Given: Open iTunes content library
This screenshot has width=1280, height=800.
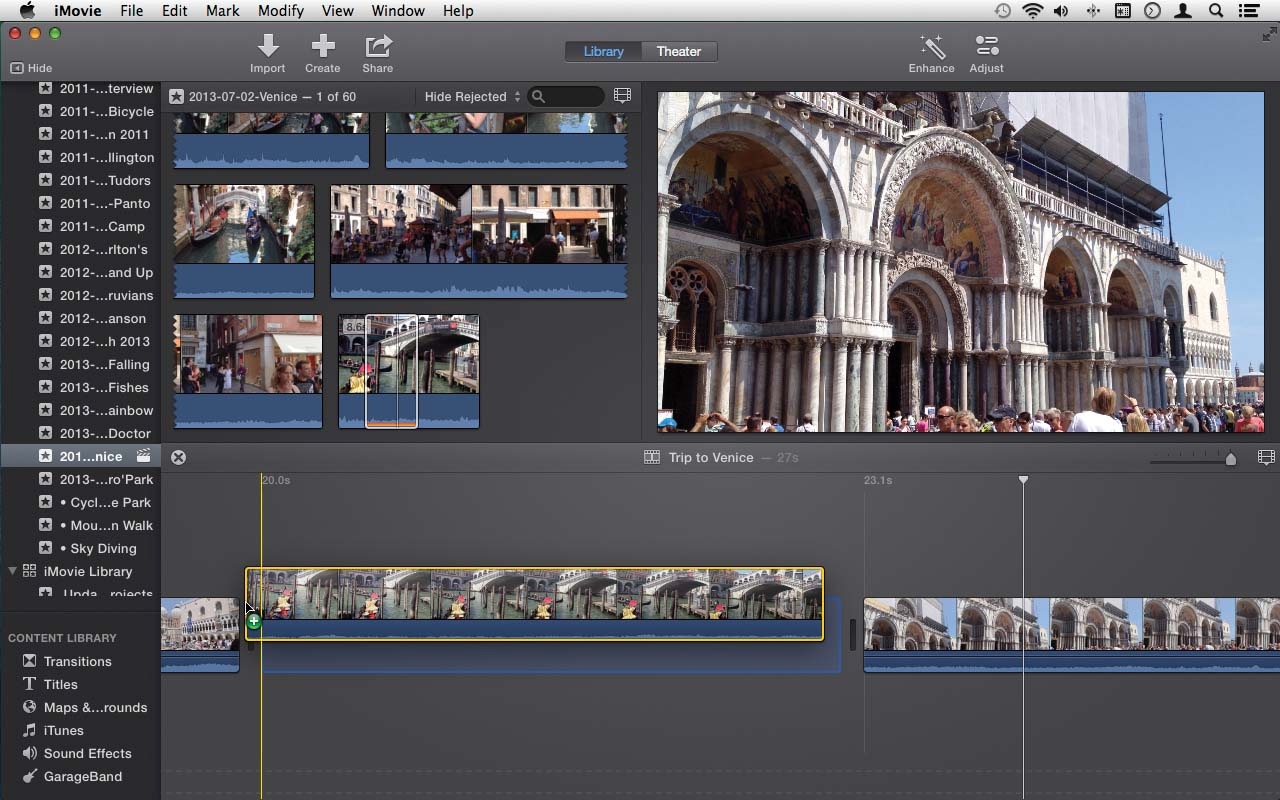Looking at the screenshot, I should pyautogui.click(x=63, y=730).
